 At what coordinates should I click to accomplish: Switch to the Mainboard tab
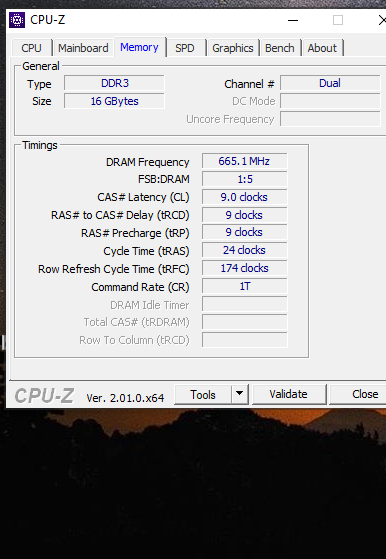coord(83,48)
